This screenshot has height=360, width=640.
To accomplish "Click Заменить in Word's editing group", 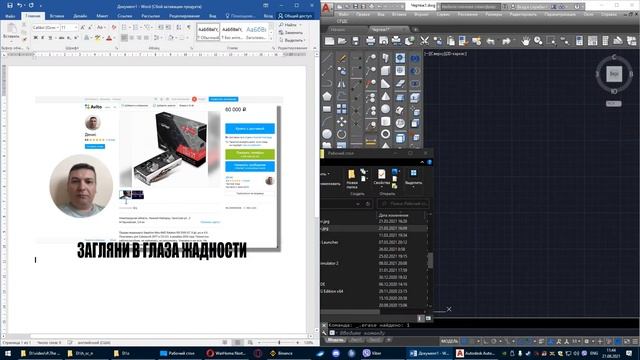I will [291, 32].
